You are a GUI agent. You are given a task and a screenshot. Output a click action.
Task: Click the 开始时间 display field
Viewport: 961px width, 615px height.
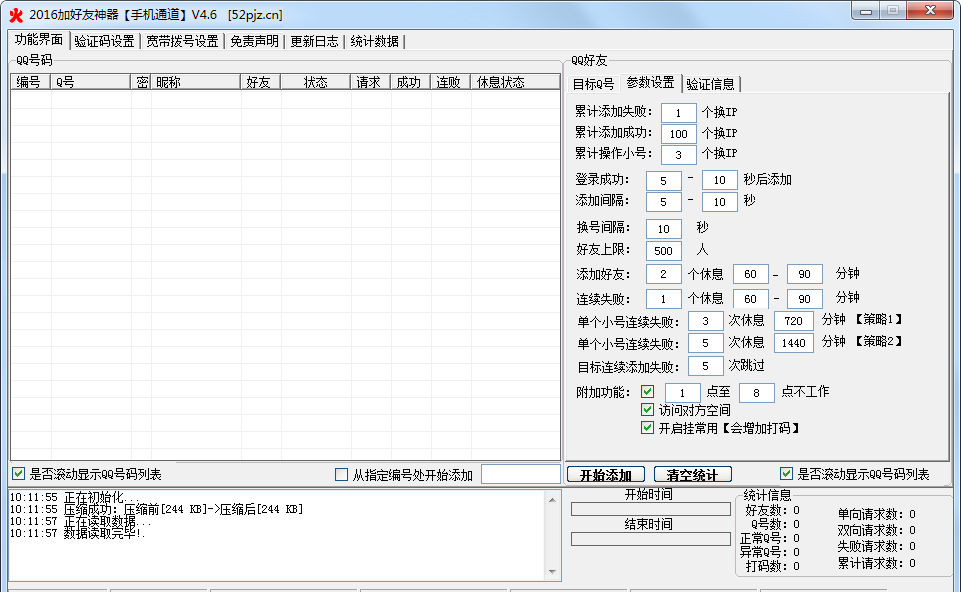point(651,509)
